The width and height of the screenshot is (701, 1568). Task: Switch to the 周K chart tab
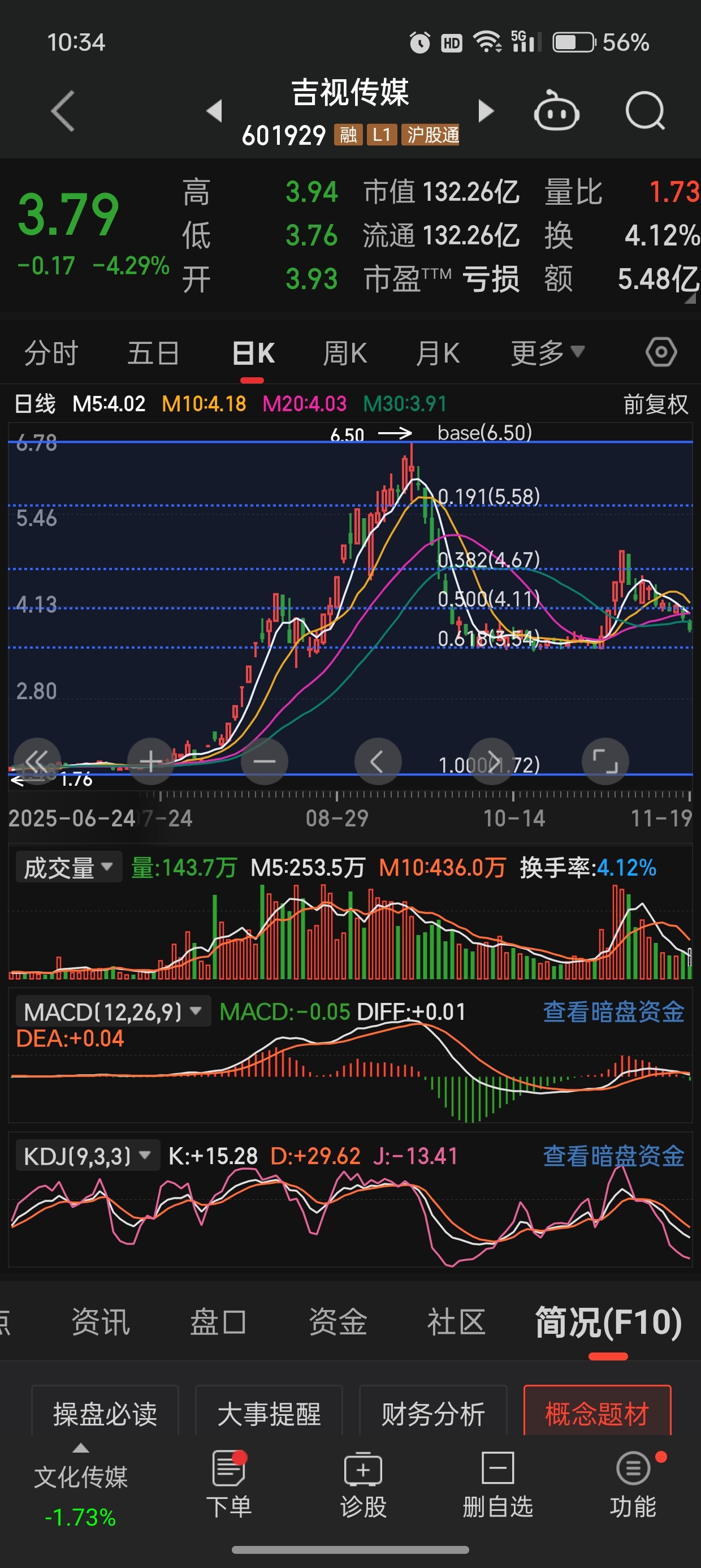tap(345, 353)
